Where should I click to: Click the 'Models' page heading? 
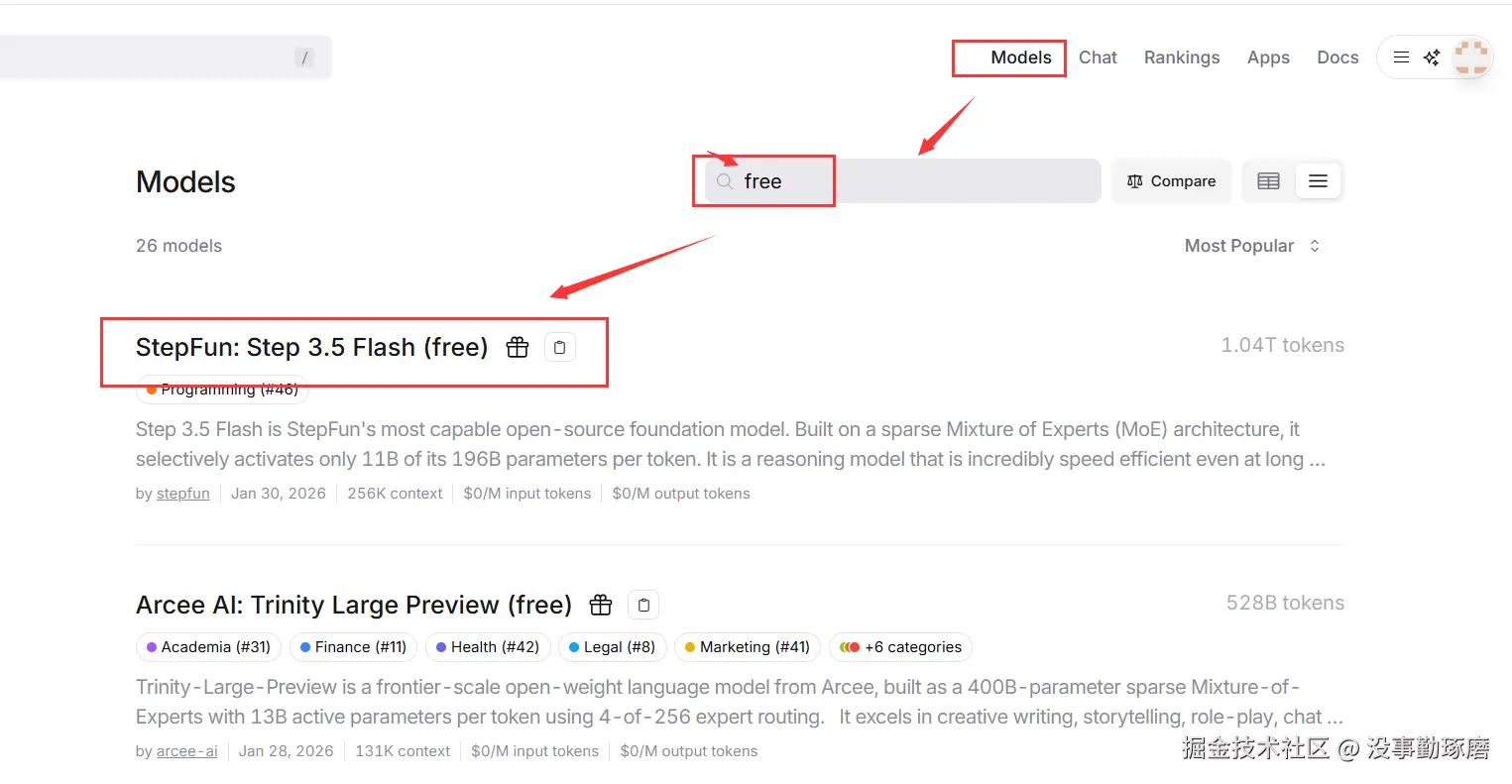coord(185,181)
